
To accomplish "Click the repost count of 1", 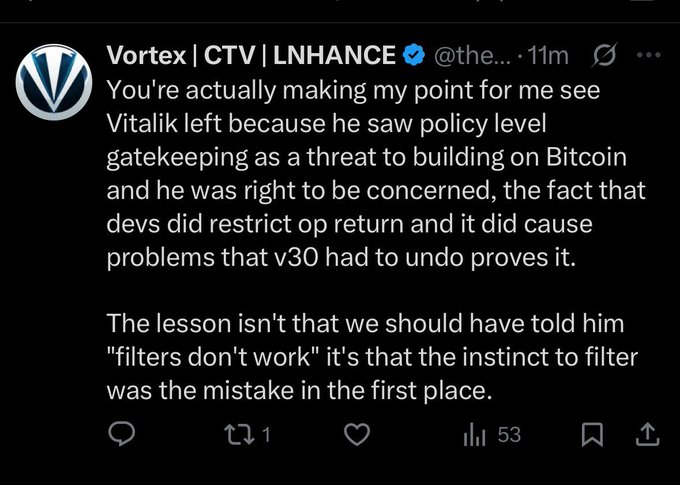I will [x=267, y=435].
